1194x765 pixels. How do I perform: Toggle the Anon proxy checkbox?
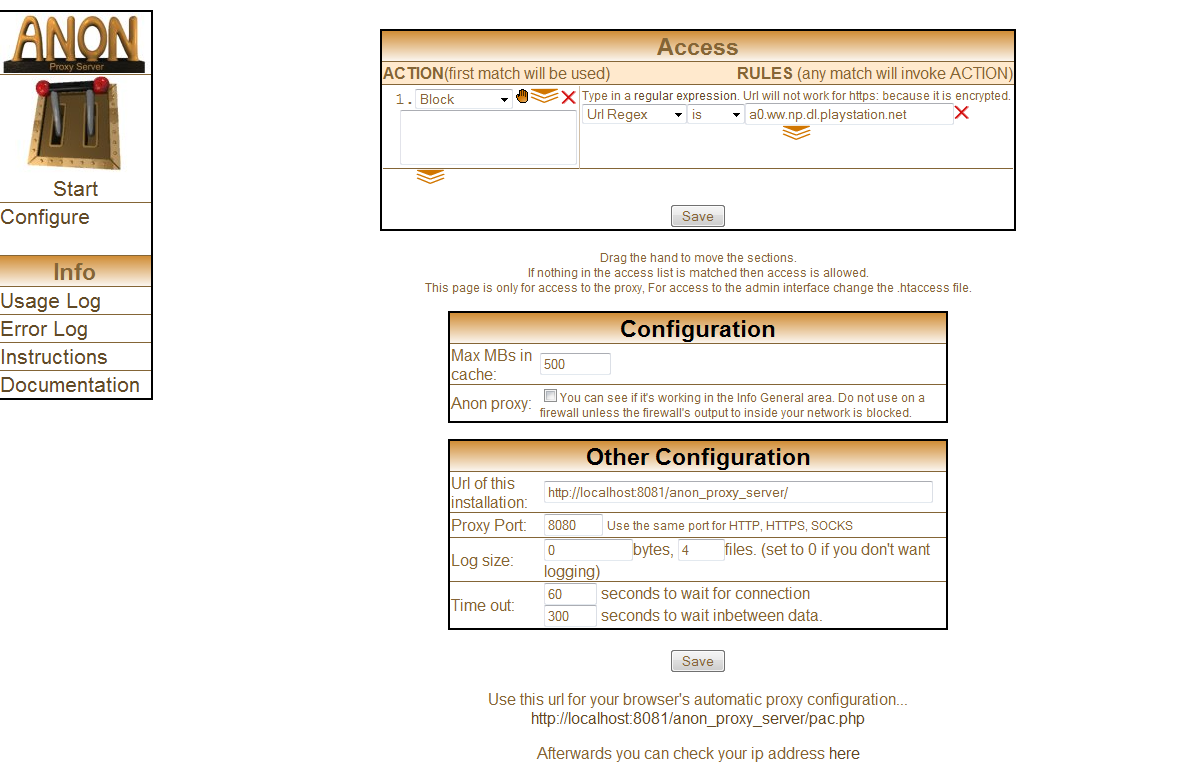tap(550, 395)
